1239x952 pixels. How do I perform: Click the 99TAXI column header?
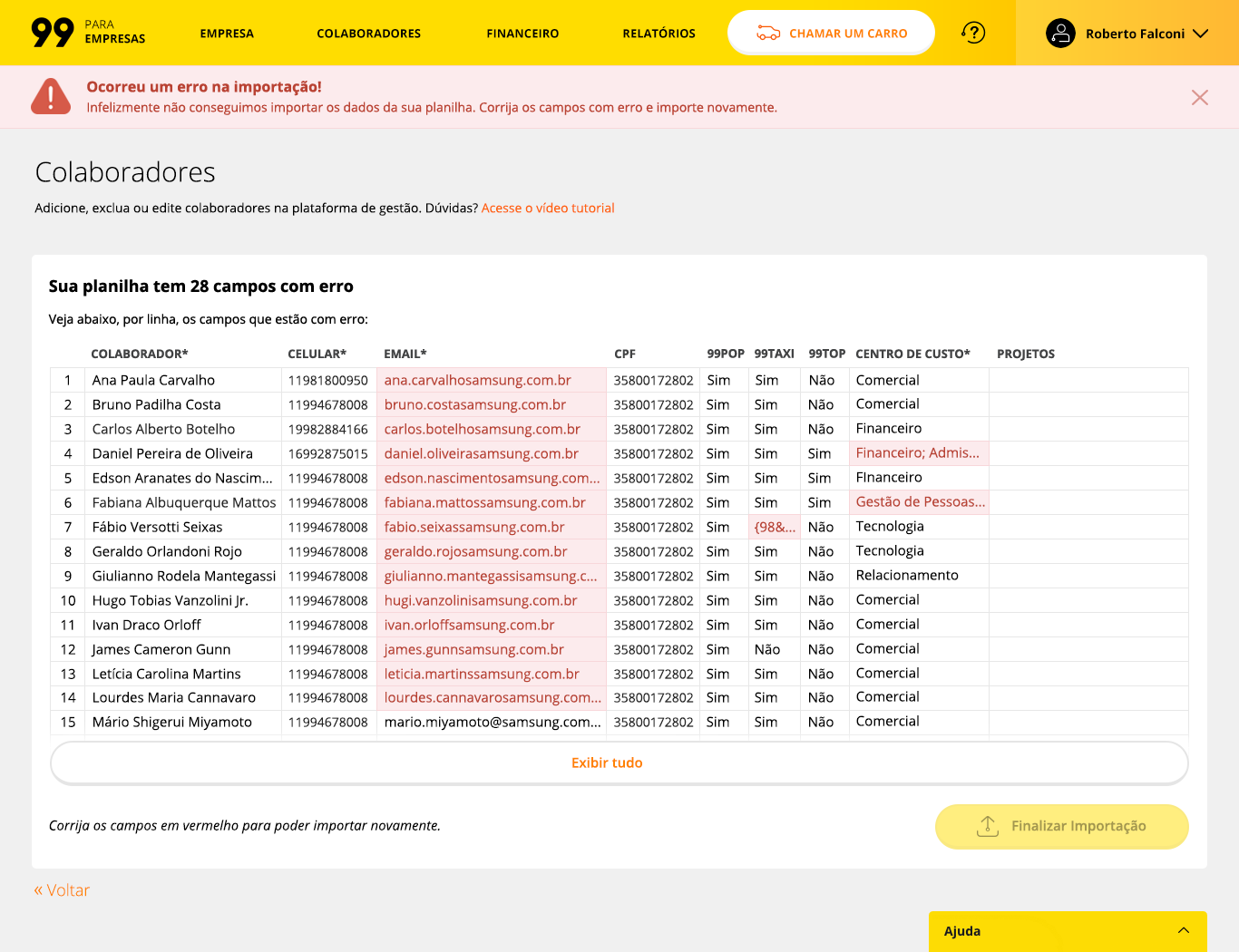tap(775, 354)
